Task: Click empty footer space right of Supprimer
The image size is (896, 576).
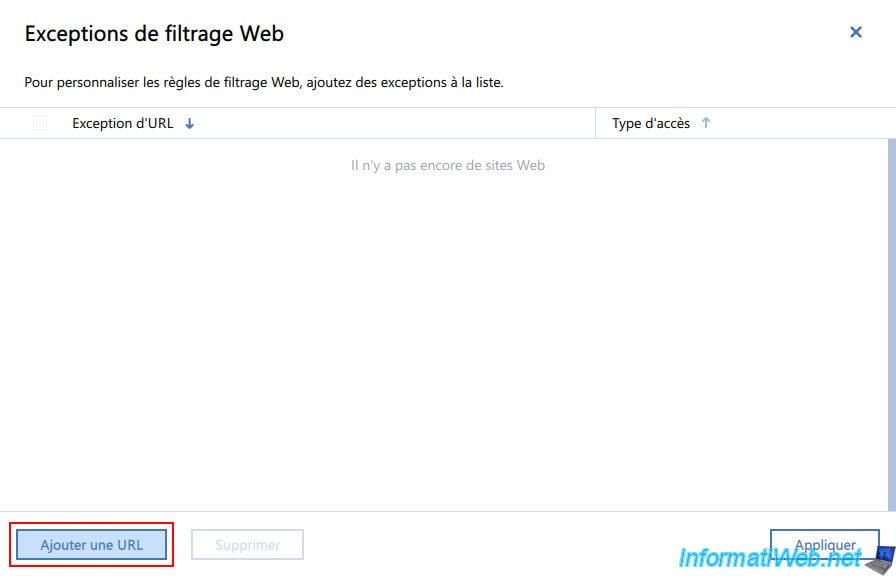Action: (x=530, y=545)
